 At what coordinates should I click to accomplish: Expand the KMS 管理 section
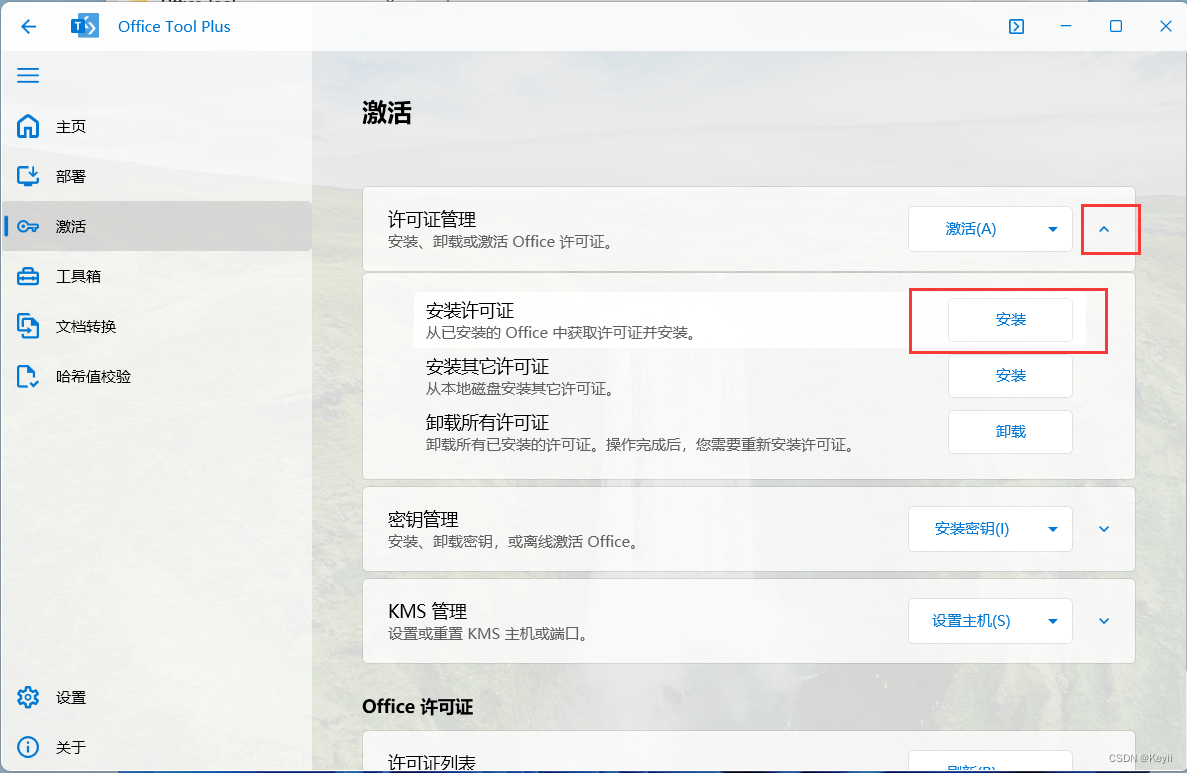click(x=1103, y=620)
